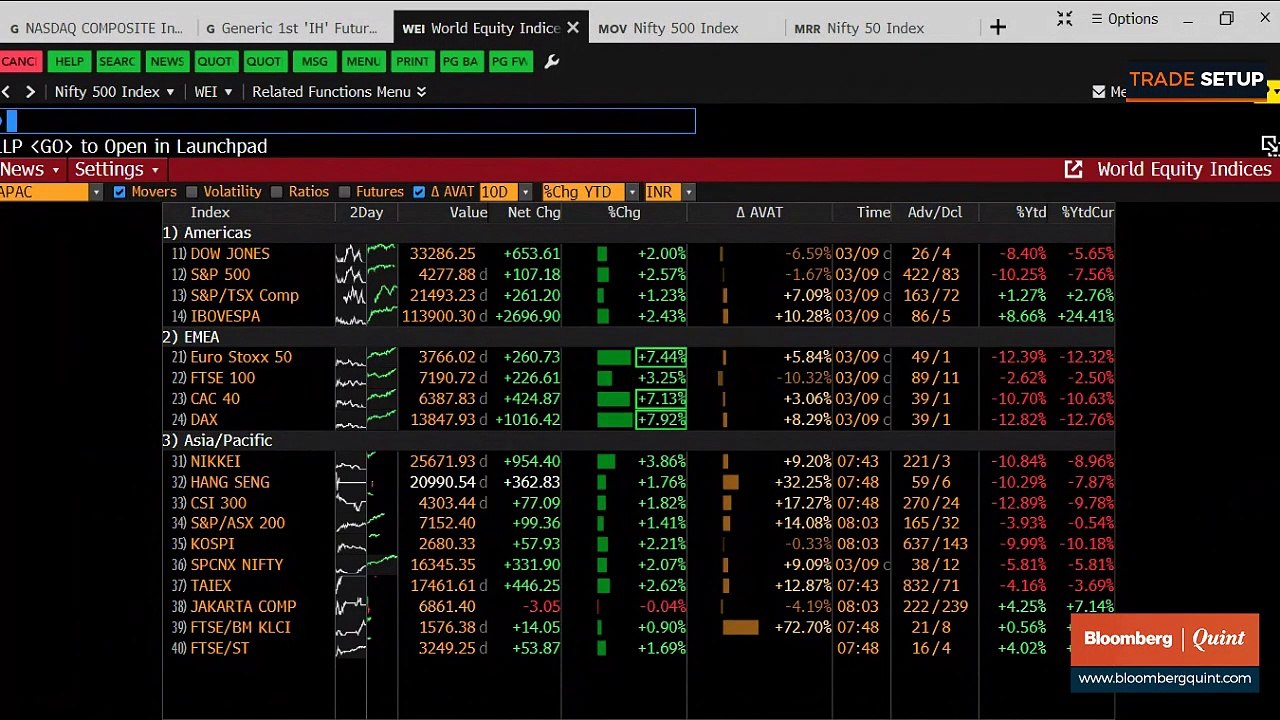Select the Euro Stoxx 50 index row

click(638, 357)
